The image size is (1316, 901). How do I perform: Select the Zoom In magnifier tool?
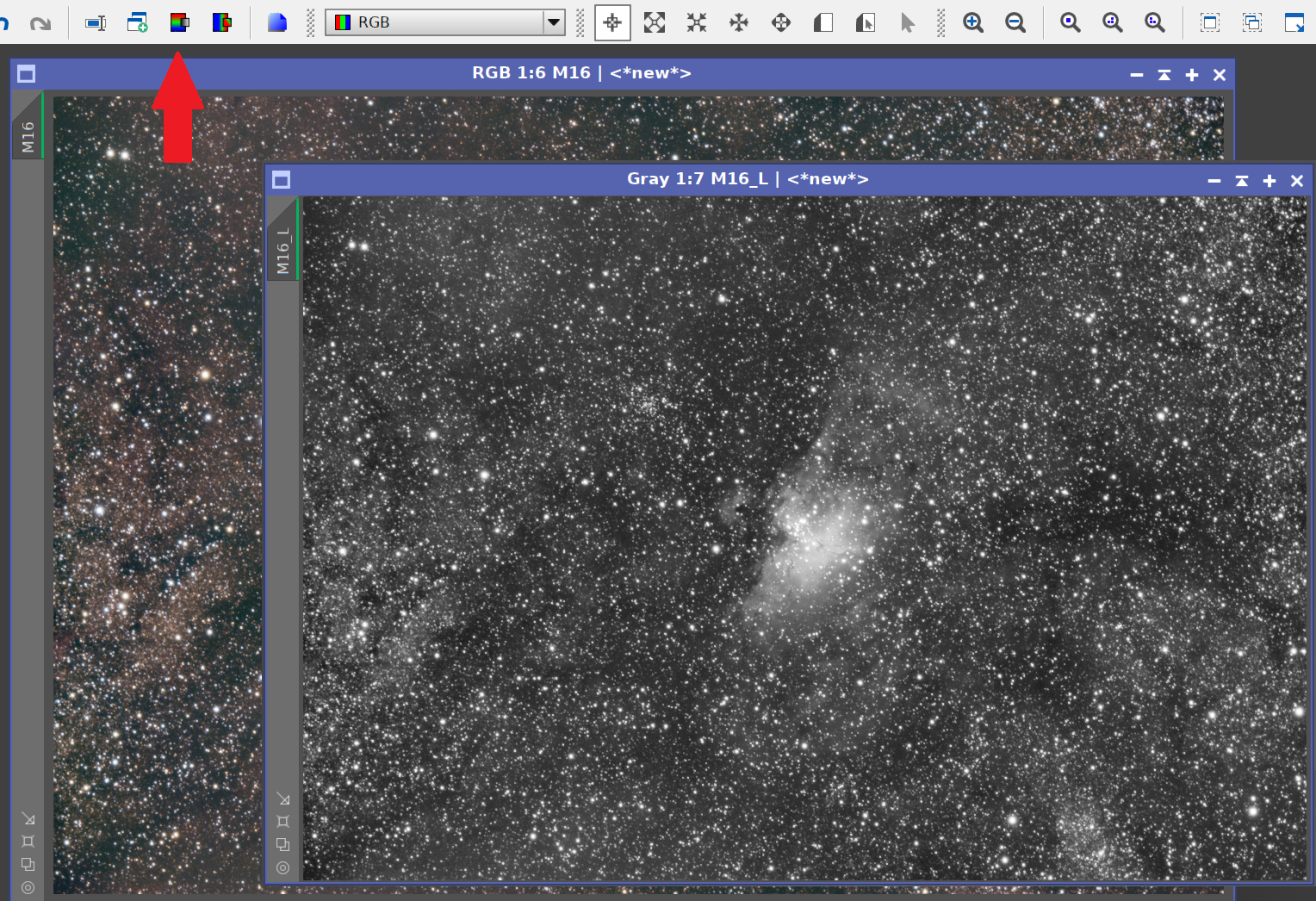point(973,22)
